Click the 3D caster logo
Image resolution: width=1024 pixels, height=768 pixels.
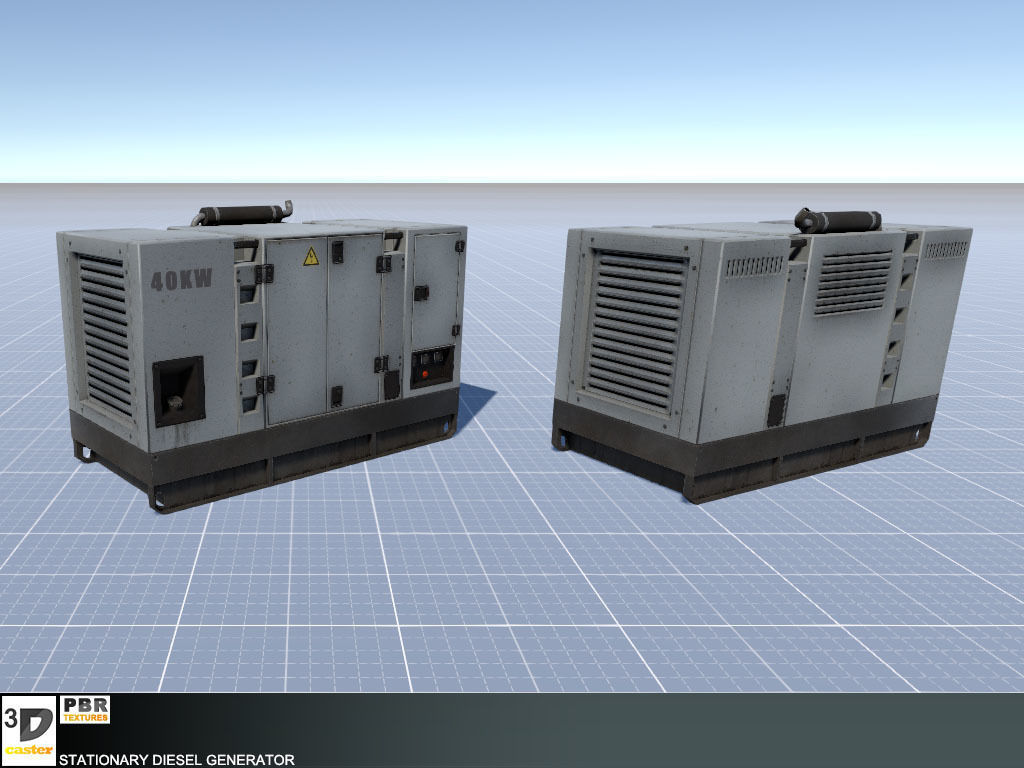29,729
